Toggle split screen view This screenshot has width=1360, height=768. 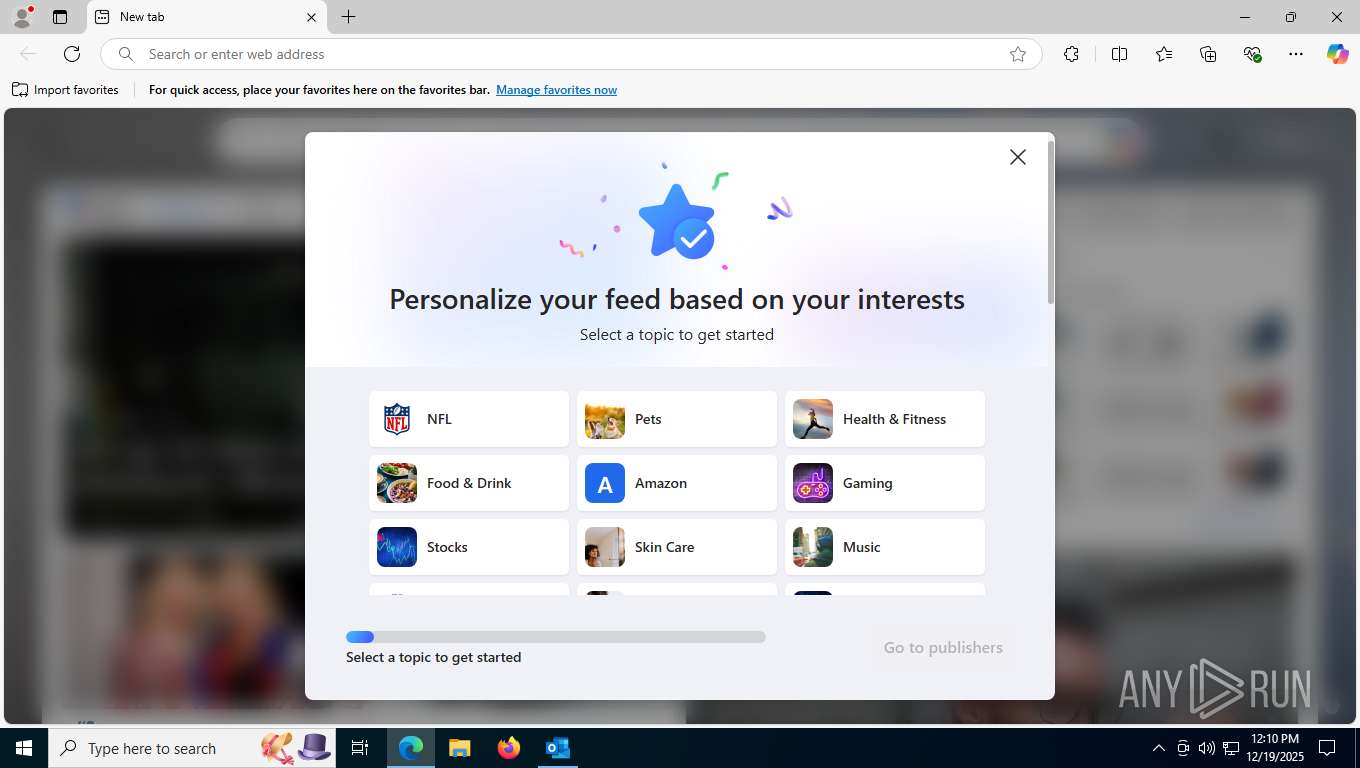pyautogui.click(x=1120, y=54)
